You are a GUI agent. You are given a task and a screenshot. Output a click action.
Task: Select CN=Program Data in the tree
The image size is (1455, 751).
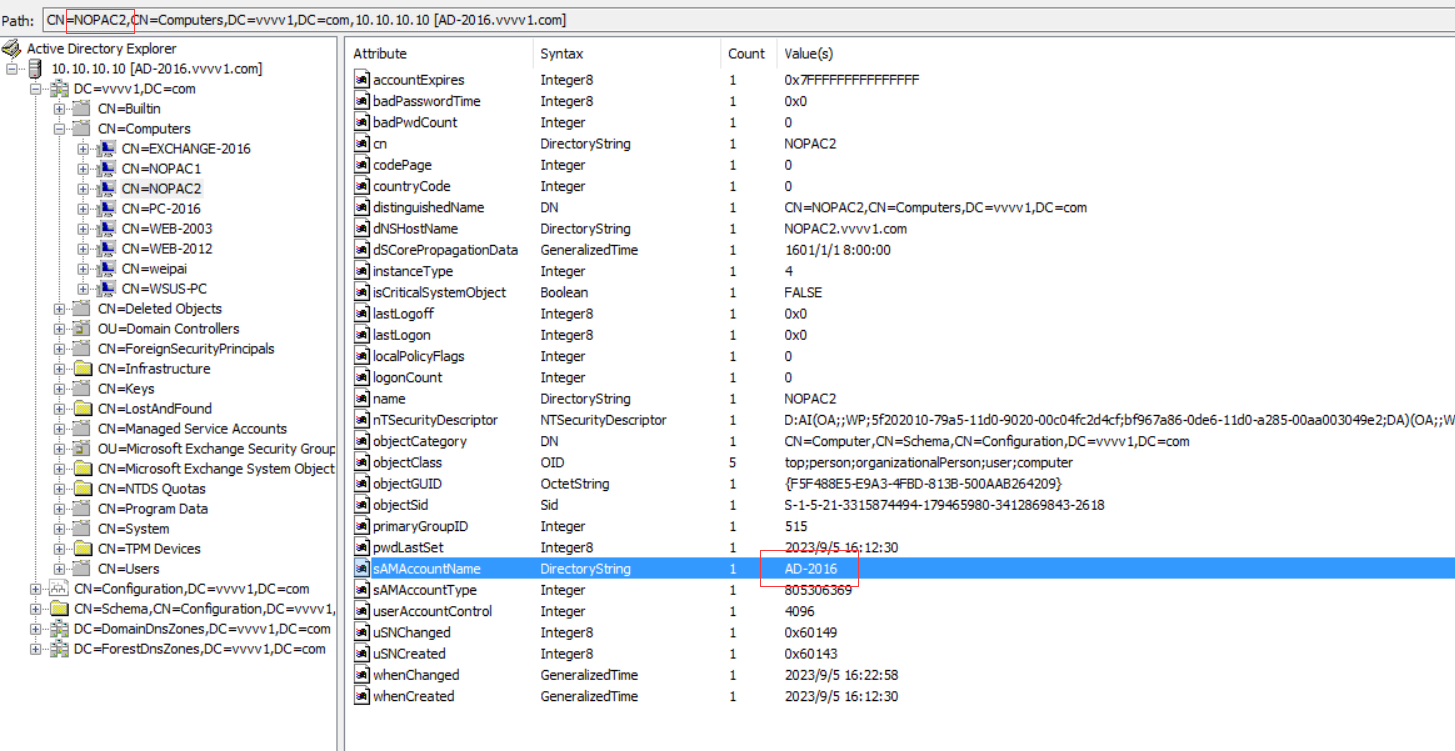click(152, 509)
